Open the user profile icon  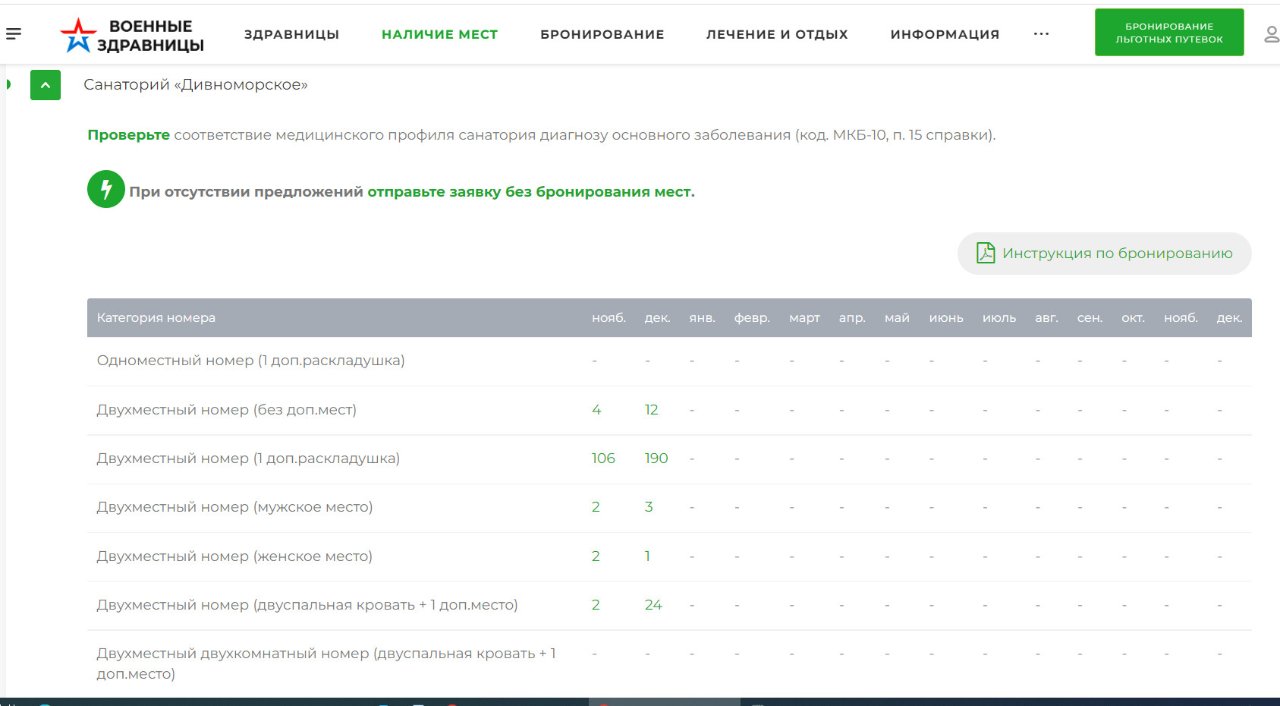coord(1271,34)
